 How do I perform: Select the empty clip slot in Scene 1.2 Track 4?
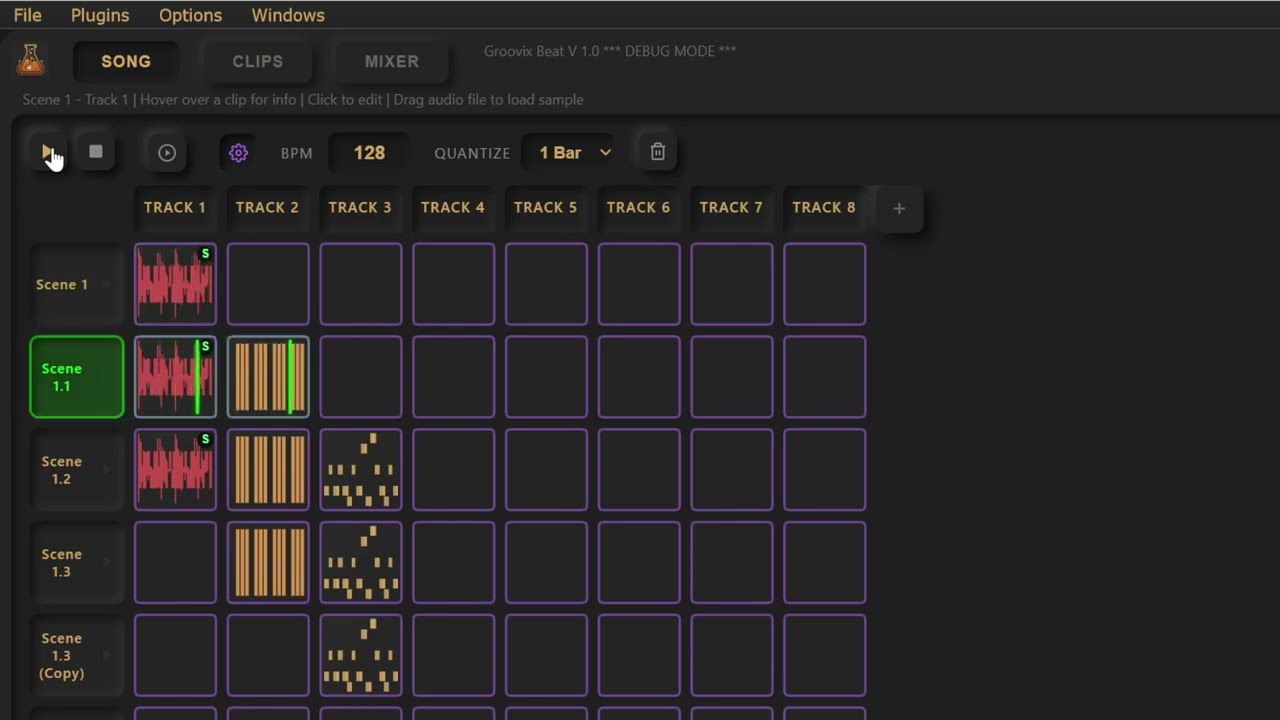pyautogui.click(x=454, y=470)
